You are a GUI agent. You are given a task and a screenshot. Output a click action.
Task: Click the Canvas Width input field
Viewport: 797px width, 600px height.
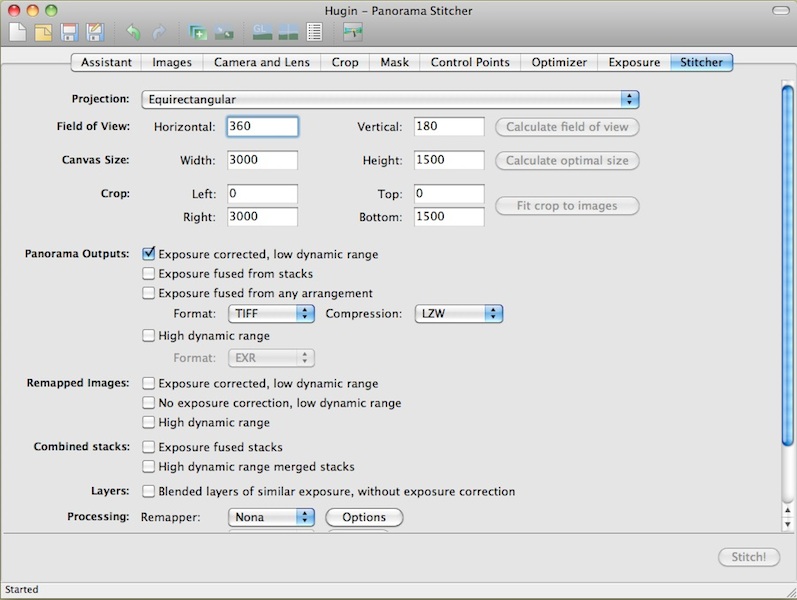[x=262, y=161]
